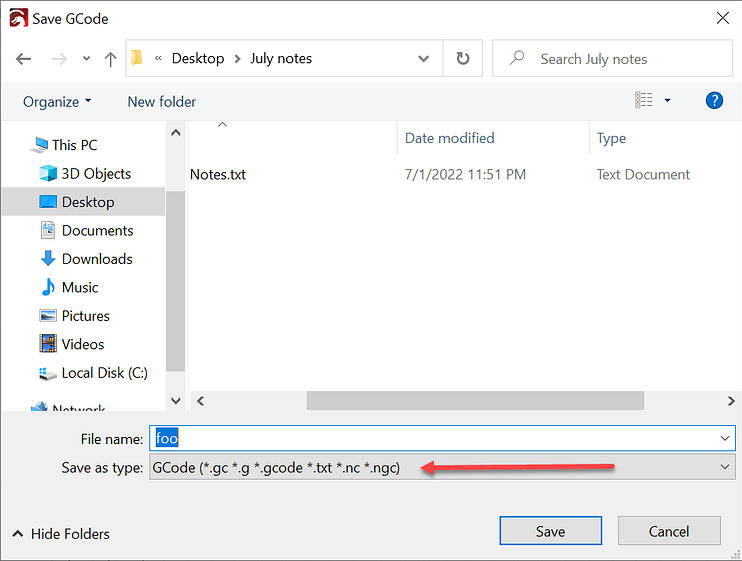
Task: Click New folder in toolbar
Action: [x=162, y=102]
